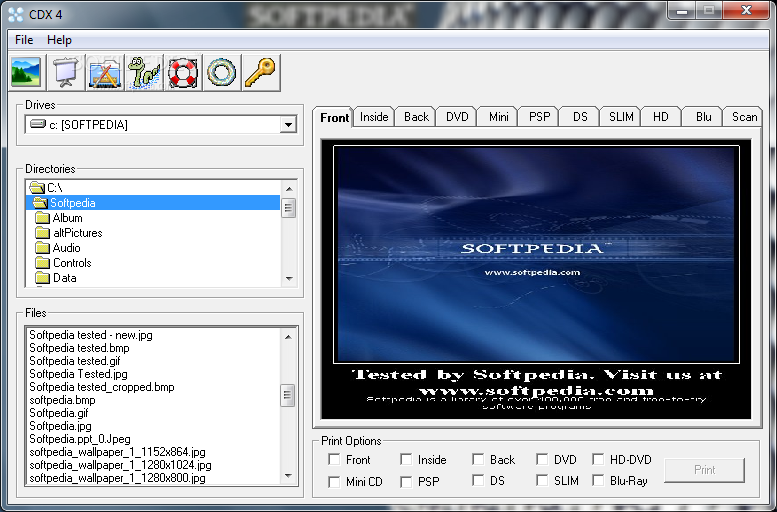Switch to the SLIM tab
The height and width of the screenshot is (512, 777).
[621, 117]
